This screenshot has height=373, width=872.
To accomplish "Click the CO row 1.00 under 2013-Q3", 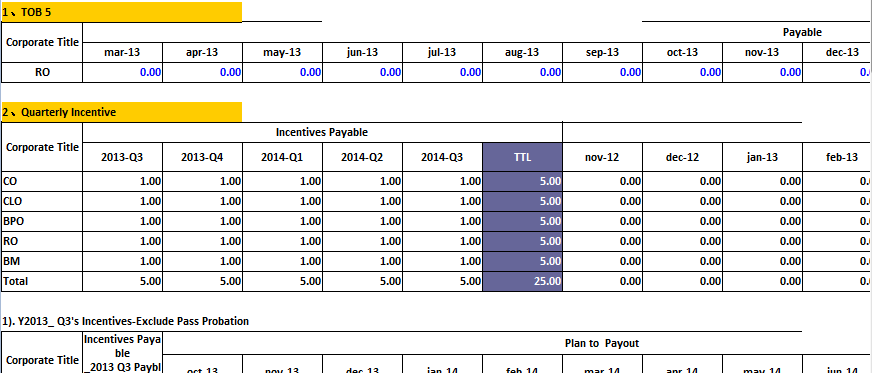I will tap(122, 181).
